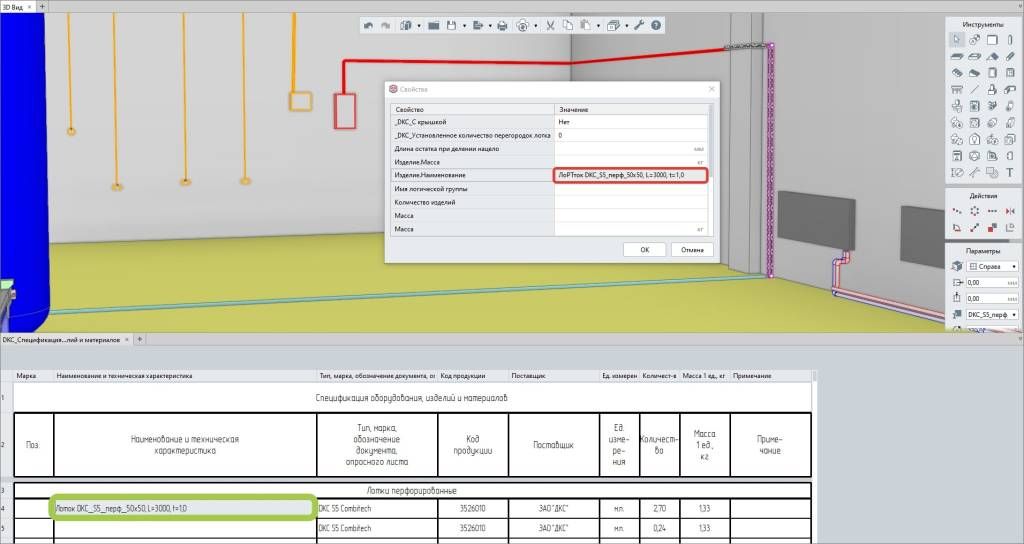Image resolution: width=1024 pixels, height=544 pixels.
Task: Select the column tool in Инструменты
Action: (1010, 40)
